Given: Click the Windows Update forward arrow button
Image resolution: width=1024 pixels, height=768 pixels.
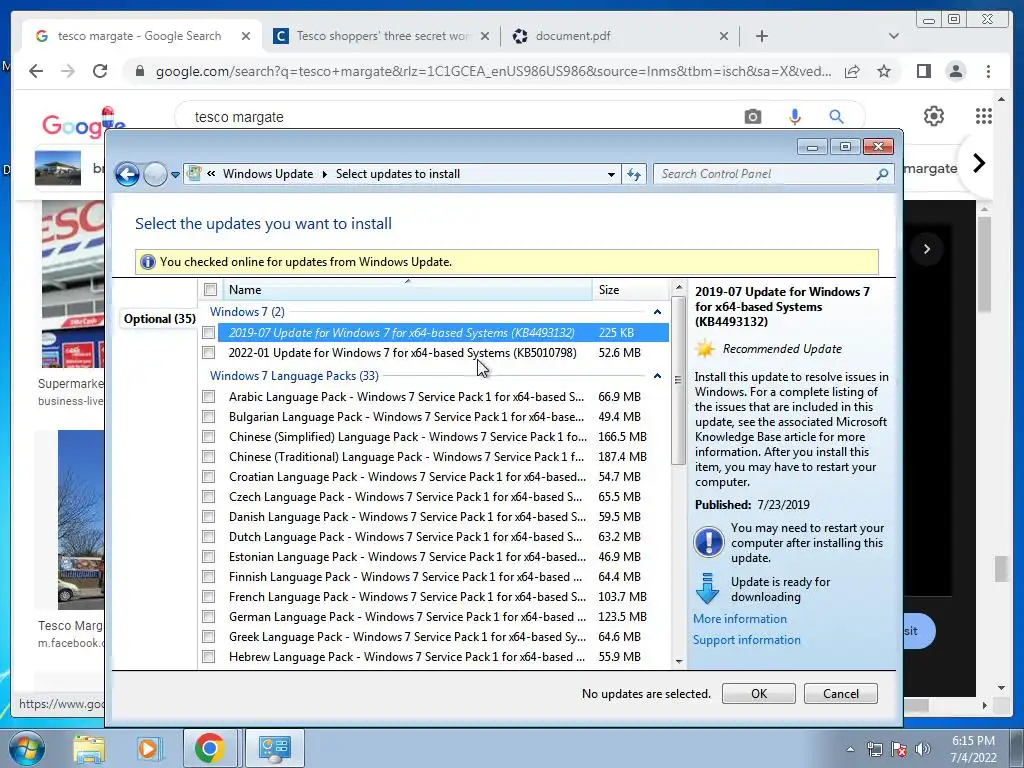Looking at the screenshot, I should click(155, 174).
